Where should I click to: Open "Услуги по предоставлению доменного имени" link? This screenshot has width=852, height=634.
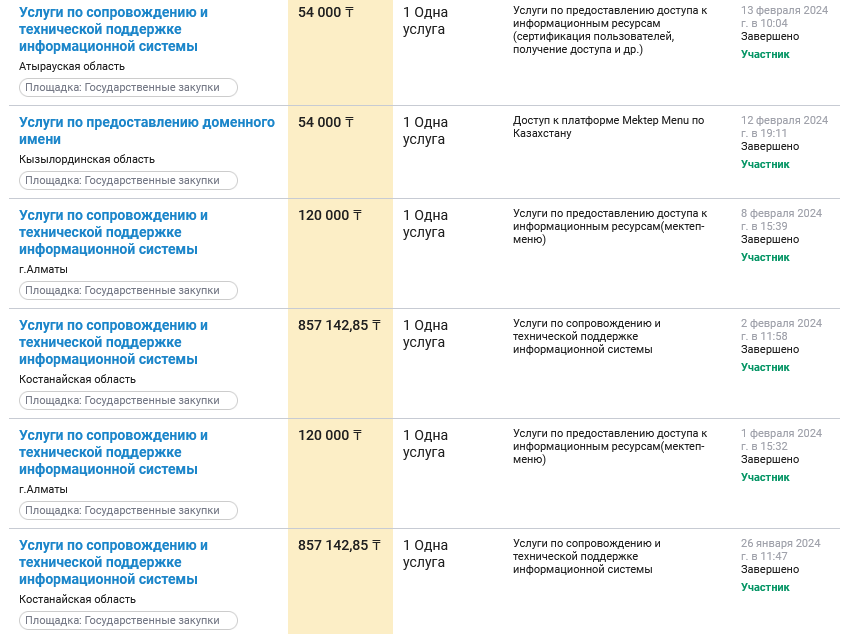tap(146, 131)
